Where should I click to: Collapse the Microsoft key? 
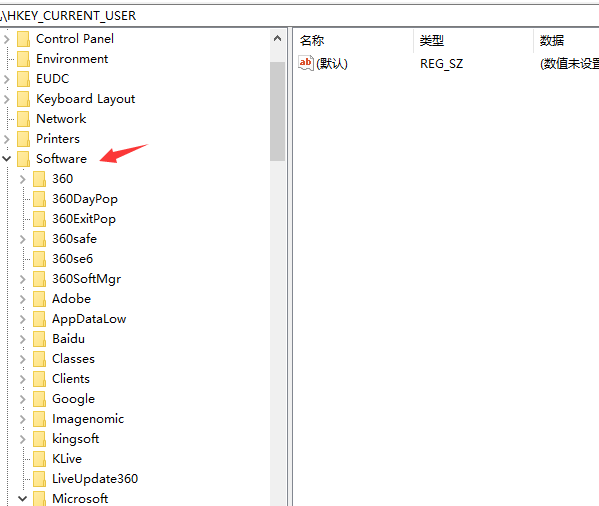click(x=23, y=498)
